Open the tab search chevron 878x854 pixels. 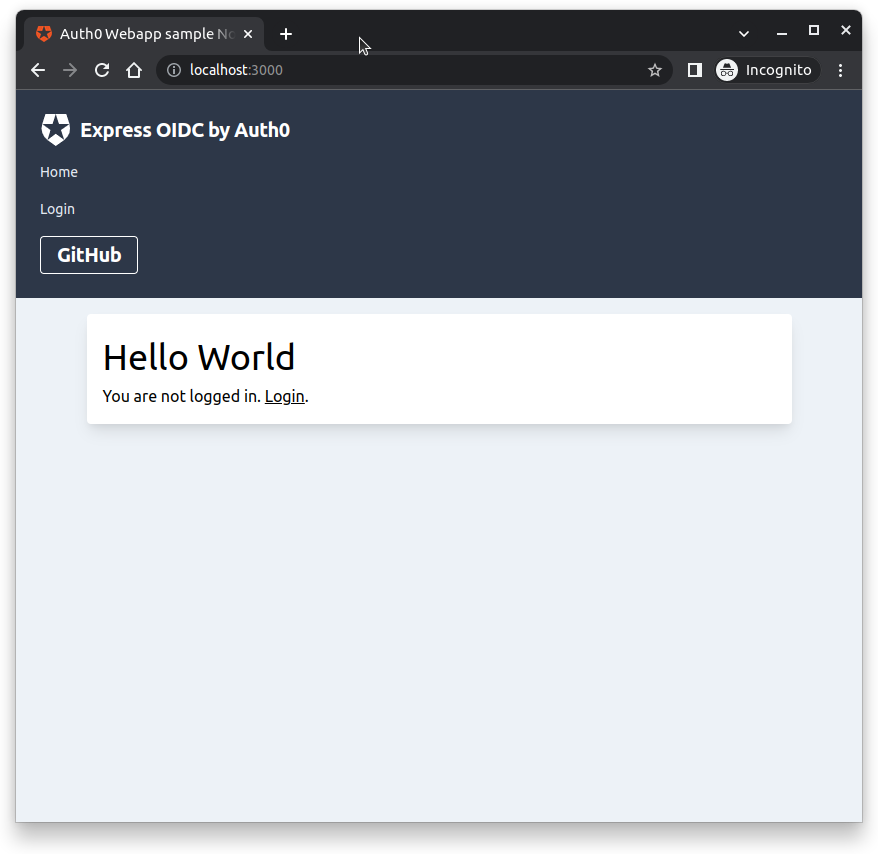point(743,33)
